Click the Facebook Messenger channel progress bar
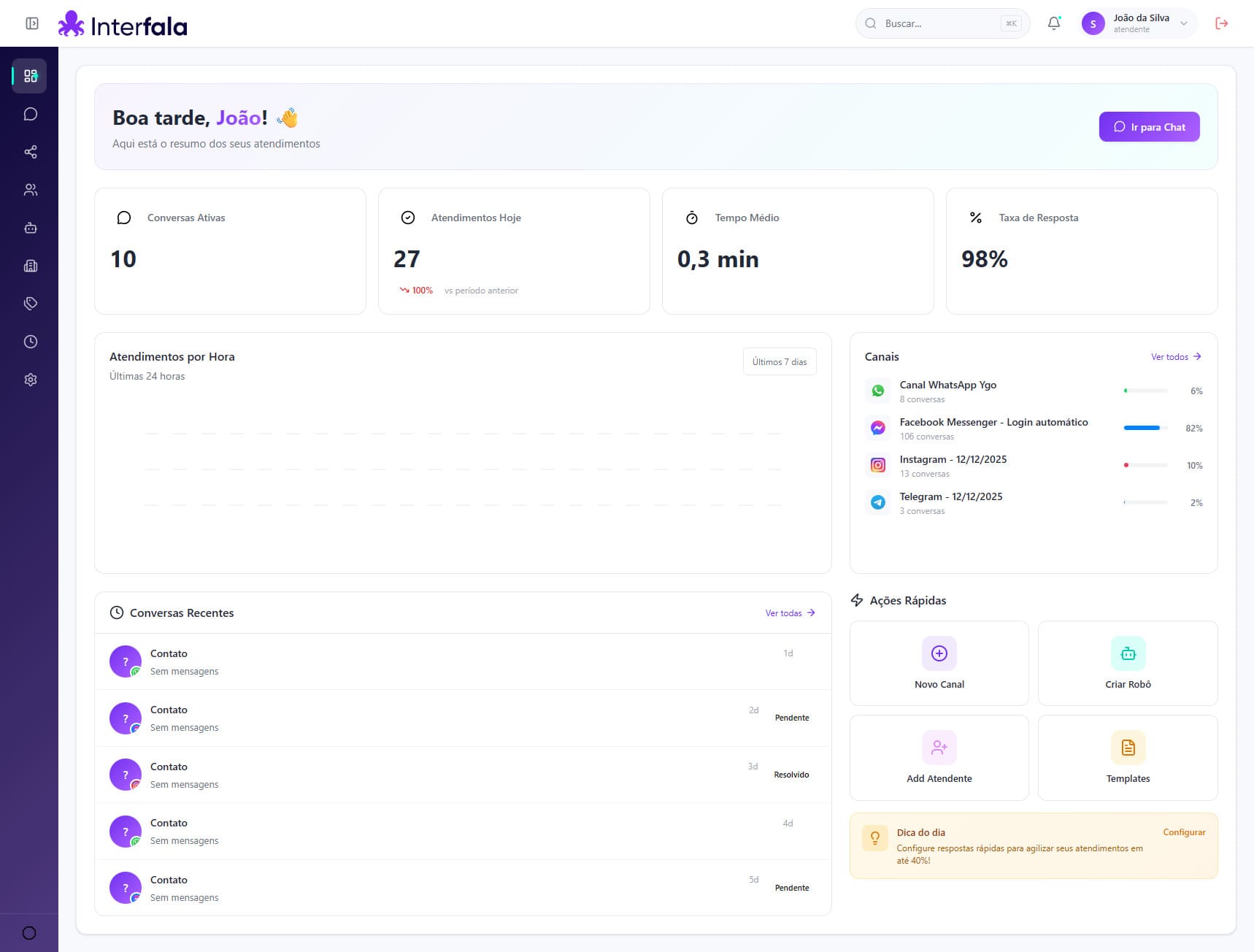The image size is (1254, 952). pos(1145,428)
